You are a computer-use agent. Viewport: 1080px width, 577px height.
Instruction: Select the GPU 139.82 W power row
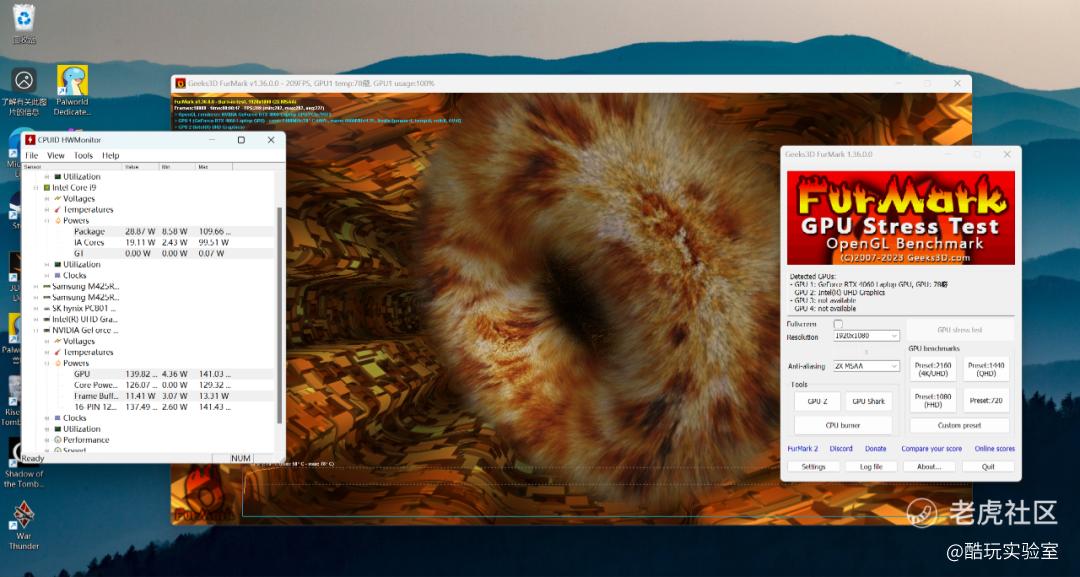(150, 374)
